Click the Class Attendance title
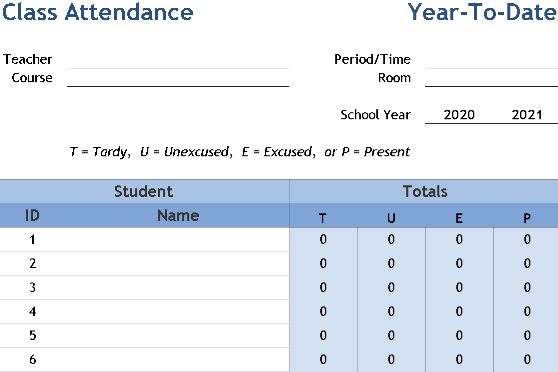The width and height of the screenshot is (558, 372). click(98, 12)
